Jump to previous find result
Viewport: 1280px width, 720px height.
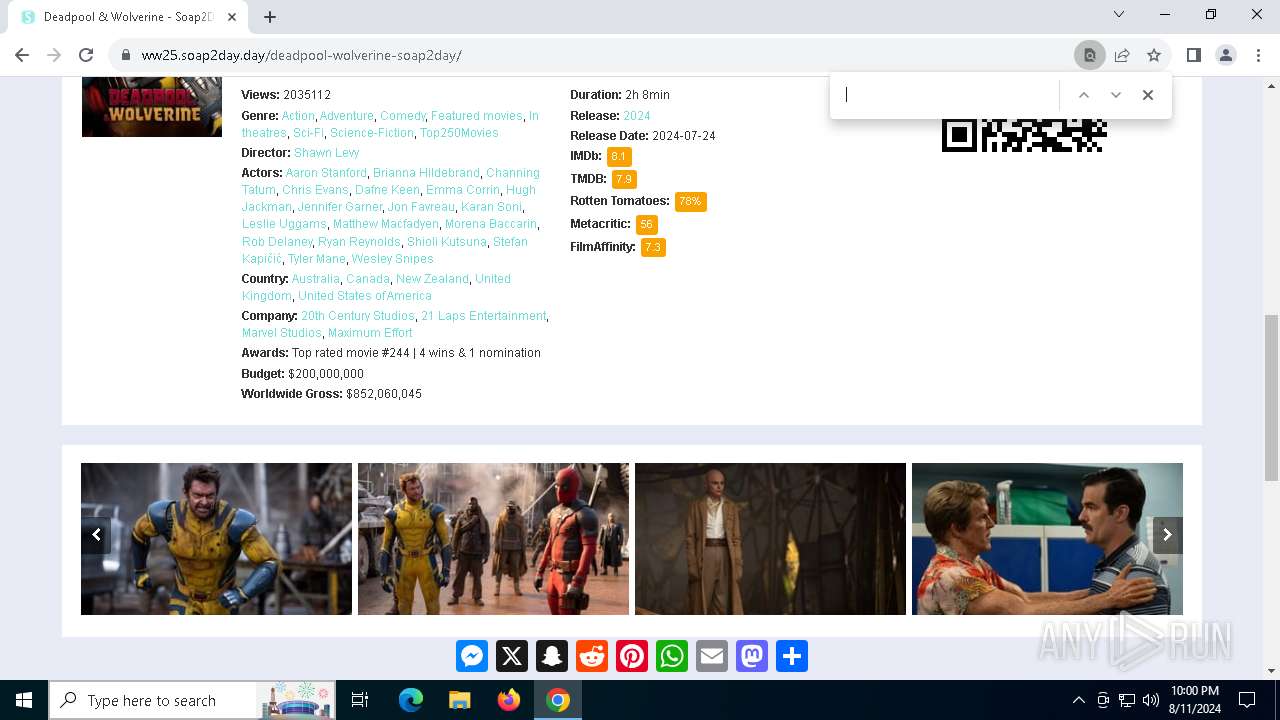tap(1083, 95)
